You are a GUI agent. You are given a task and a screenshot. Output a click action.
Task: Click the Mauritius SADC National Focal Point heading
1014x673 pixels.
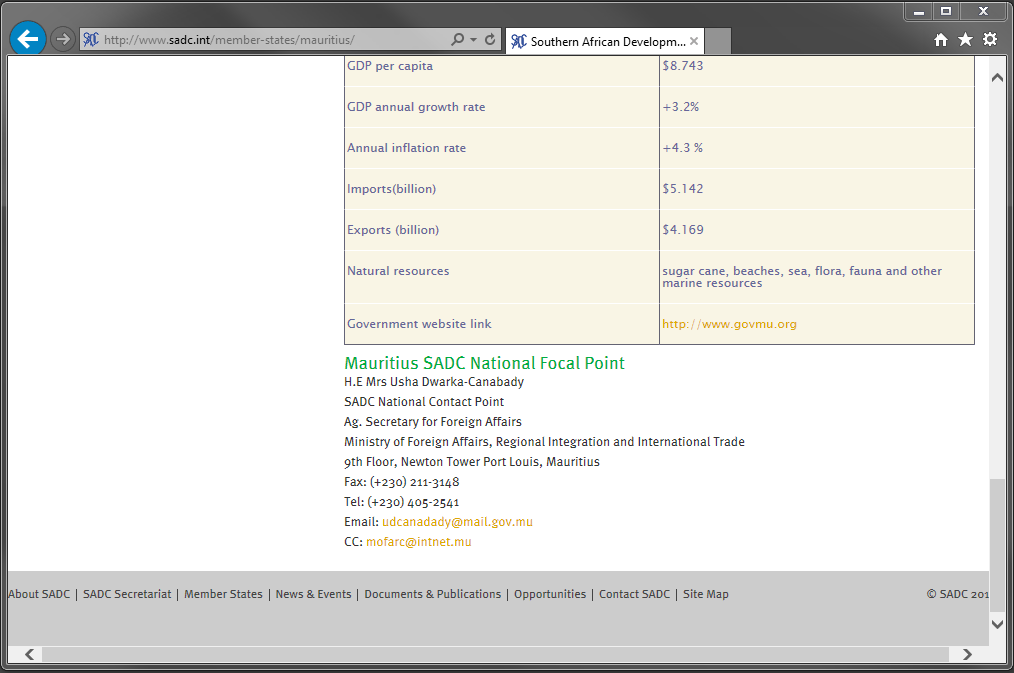pos(484,363)
